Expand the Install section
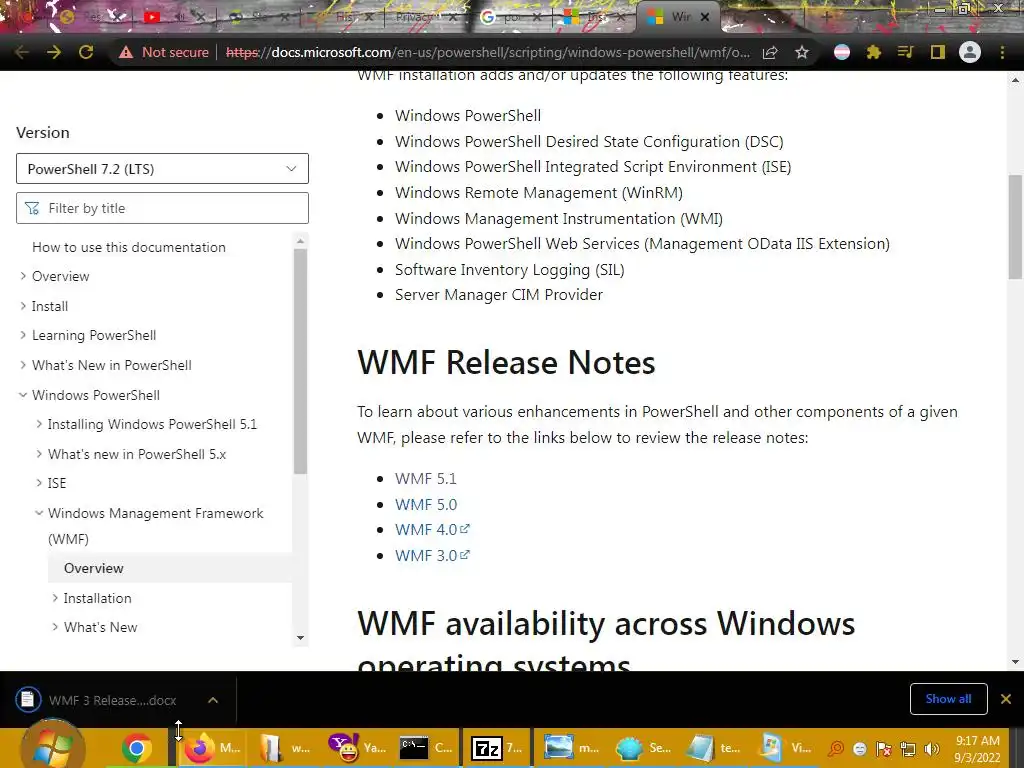The image size is (1024, 768). coord(23,306)
